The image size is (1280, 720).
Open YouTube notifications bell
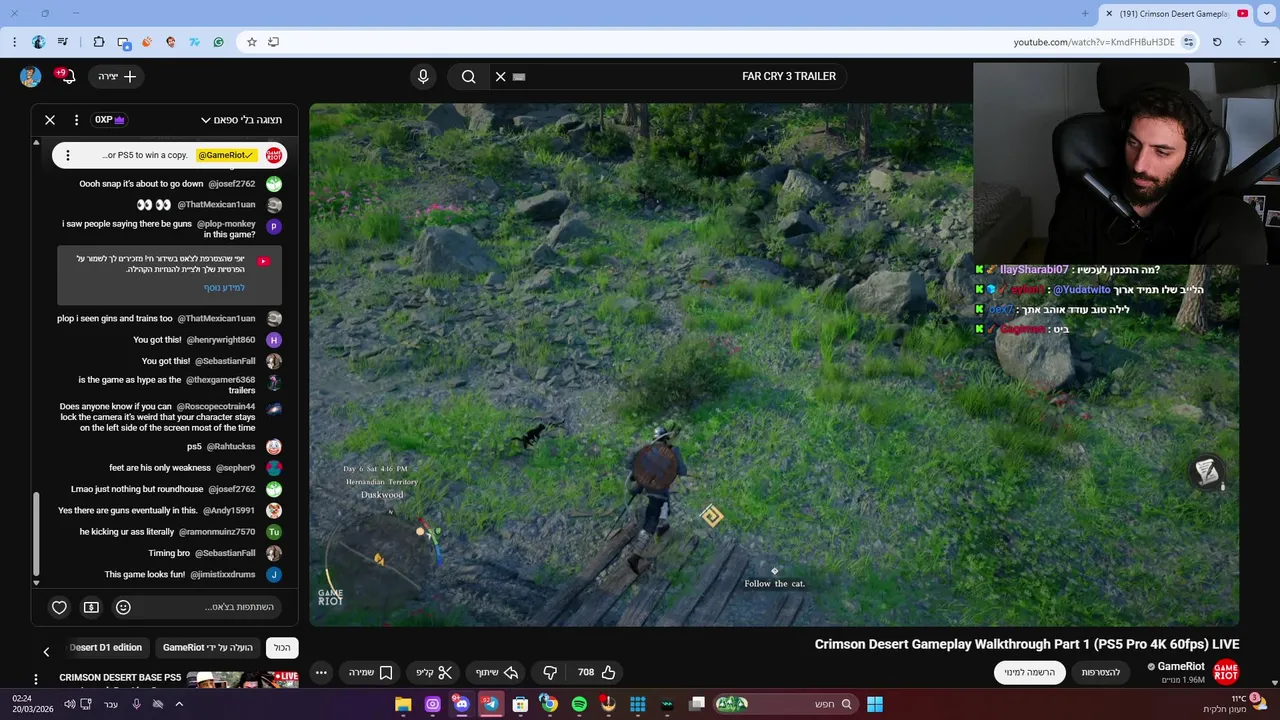click(x=67, y=77)
